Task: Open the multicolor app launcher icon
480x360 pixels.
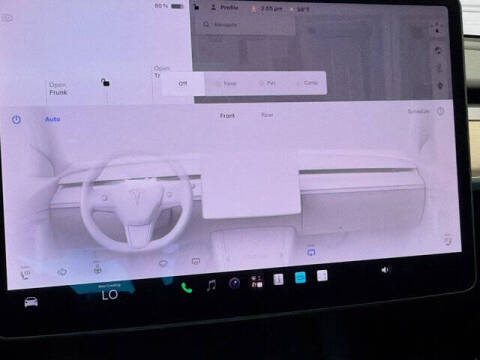Action: [x=257, y=281]
